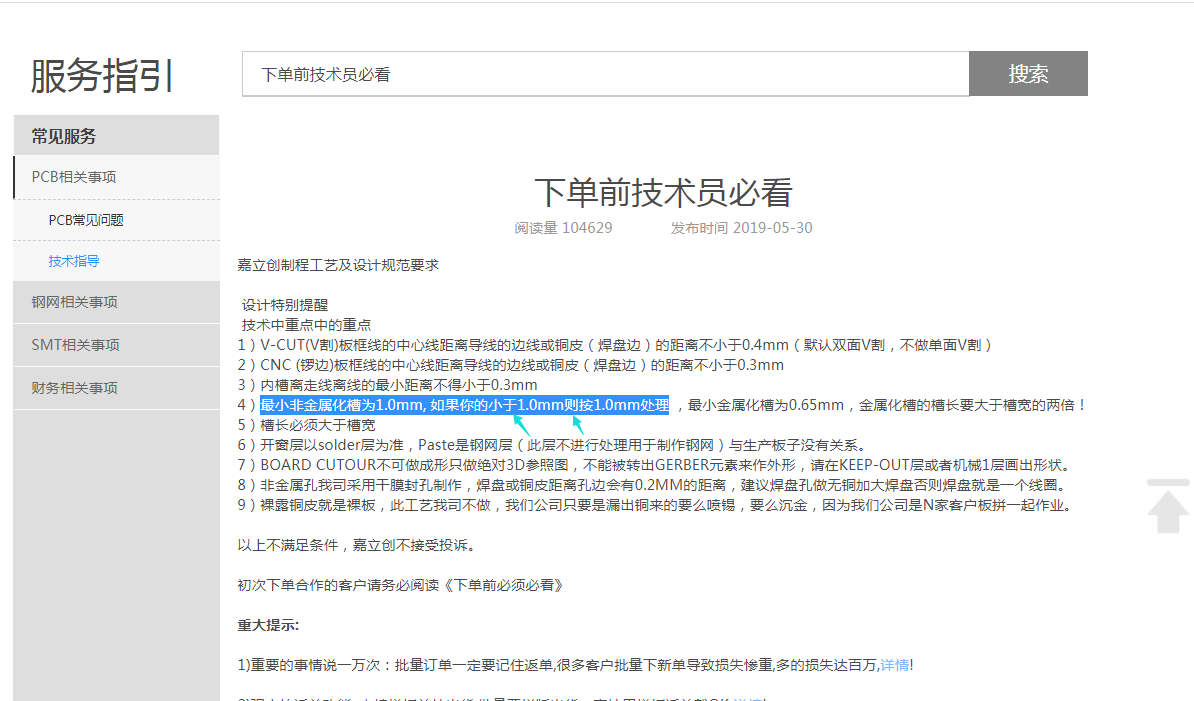Screen dimensions: 1194x701
Task: Open the PCB相关事项 sidebar section
Action: tap(74, 177)
